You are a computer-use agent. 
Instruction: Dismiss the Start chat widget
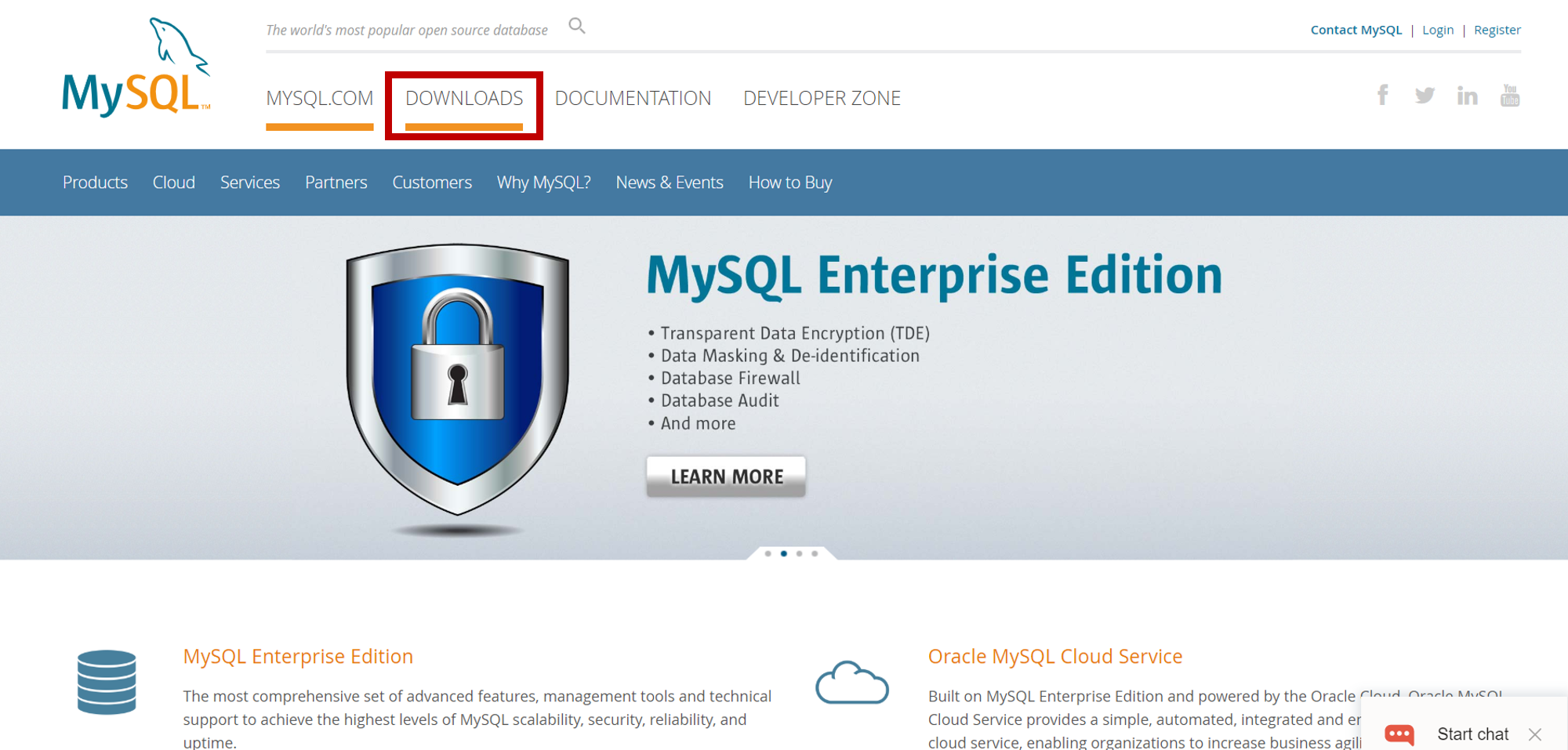coord(1535,734)
